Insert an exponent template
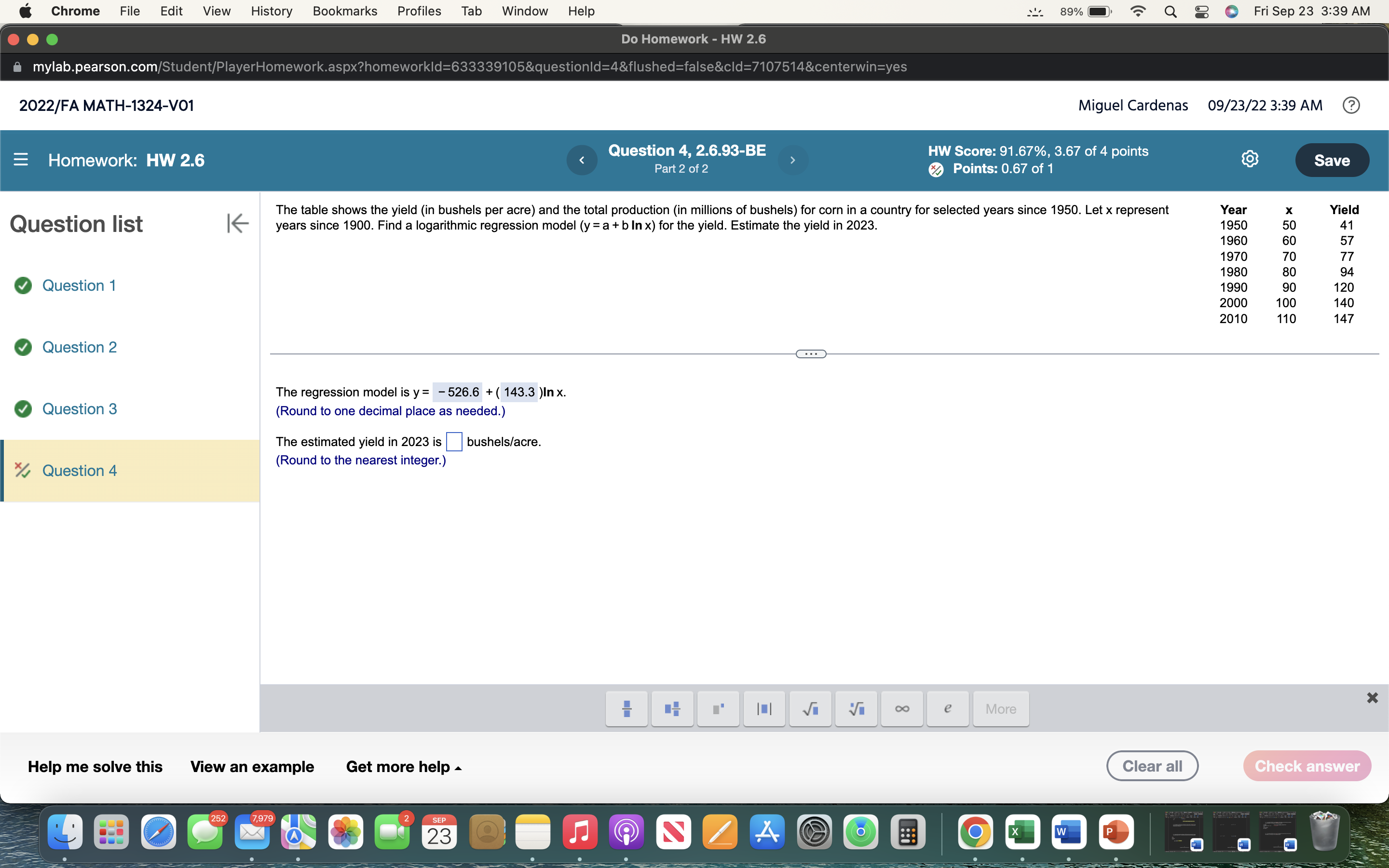 pyautogui.click(x=718, y=708)
